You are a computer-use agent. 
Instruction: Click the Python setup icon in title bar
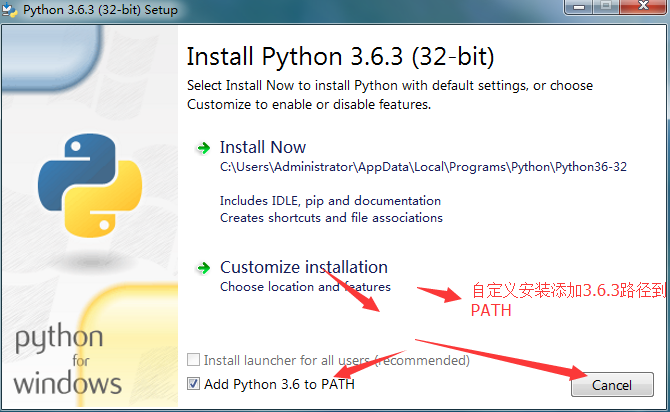click(x=9, y=9)
